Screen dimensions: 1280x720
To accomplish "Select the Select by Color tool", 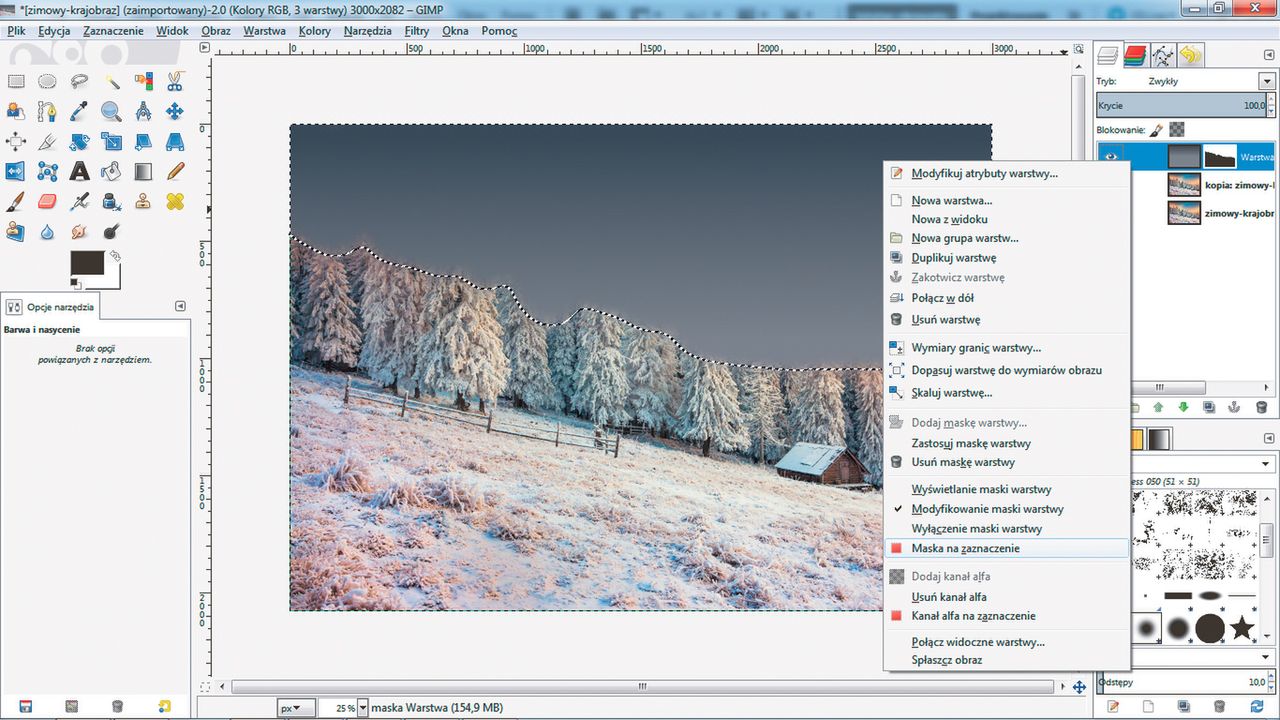I will coord(144,82).
